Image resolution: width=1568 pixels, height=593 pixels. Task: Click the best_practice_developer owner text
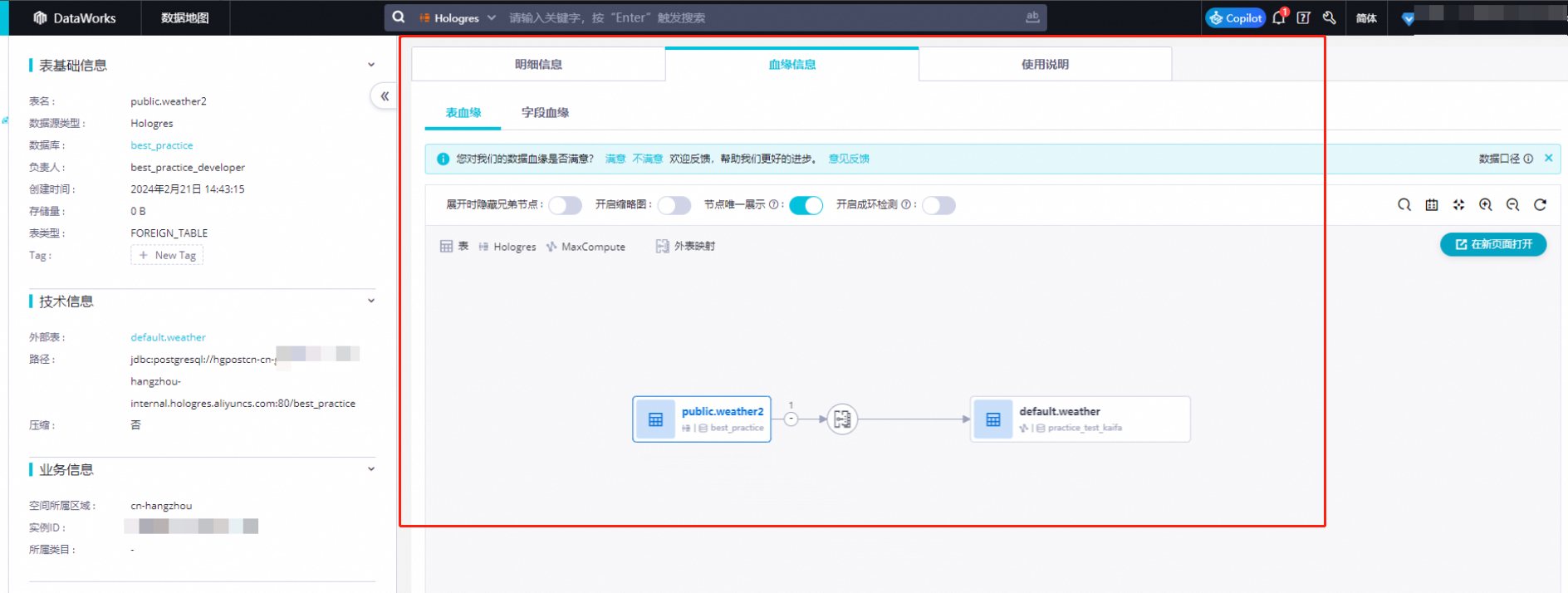(188, 167)
